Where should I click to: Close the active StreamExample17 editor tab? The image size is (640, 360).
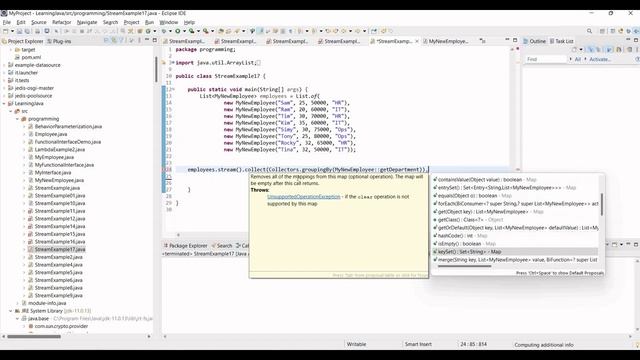point(417,41)
